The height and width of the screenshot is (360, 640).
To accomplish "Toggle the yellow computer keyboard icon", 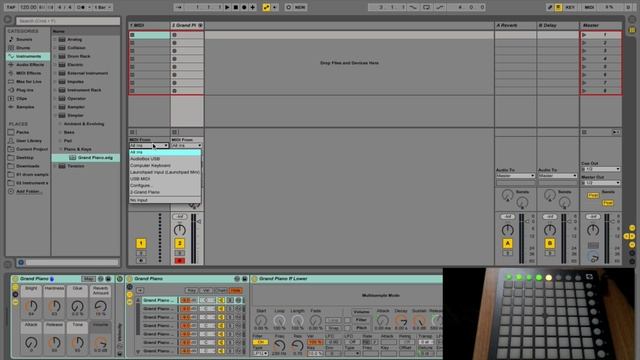I will [x=558, y=7].
